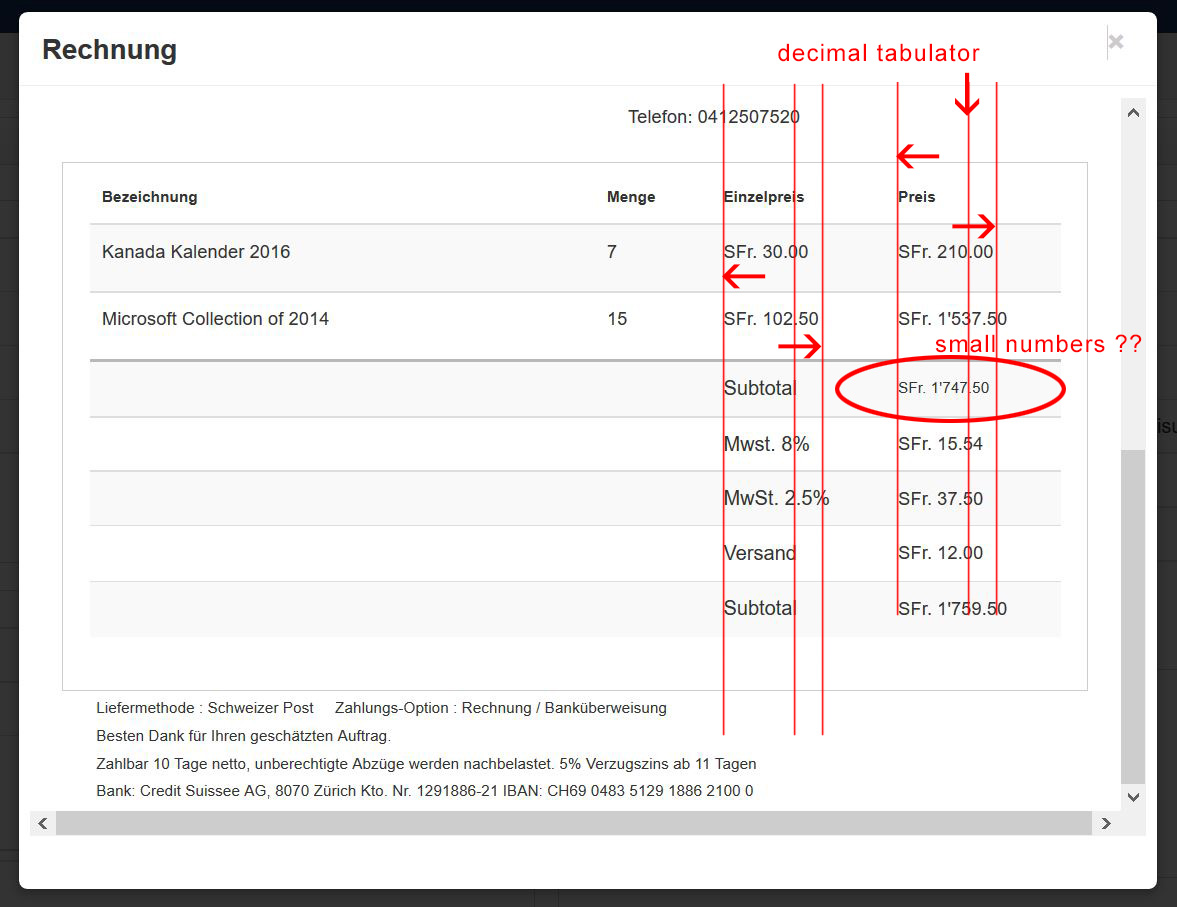Click the Mwst. 8% label
The height and width of the screenshot is (907, 1177).
[x=766, y=444]
